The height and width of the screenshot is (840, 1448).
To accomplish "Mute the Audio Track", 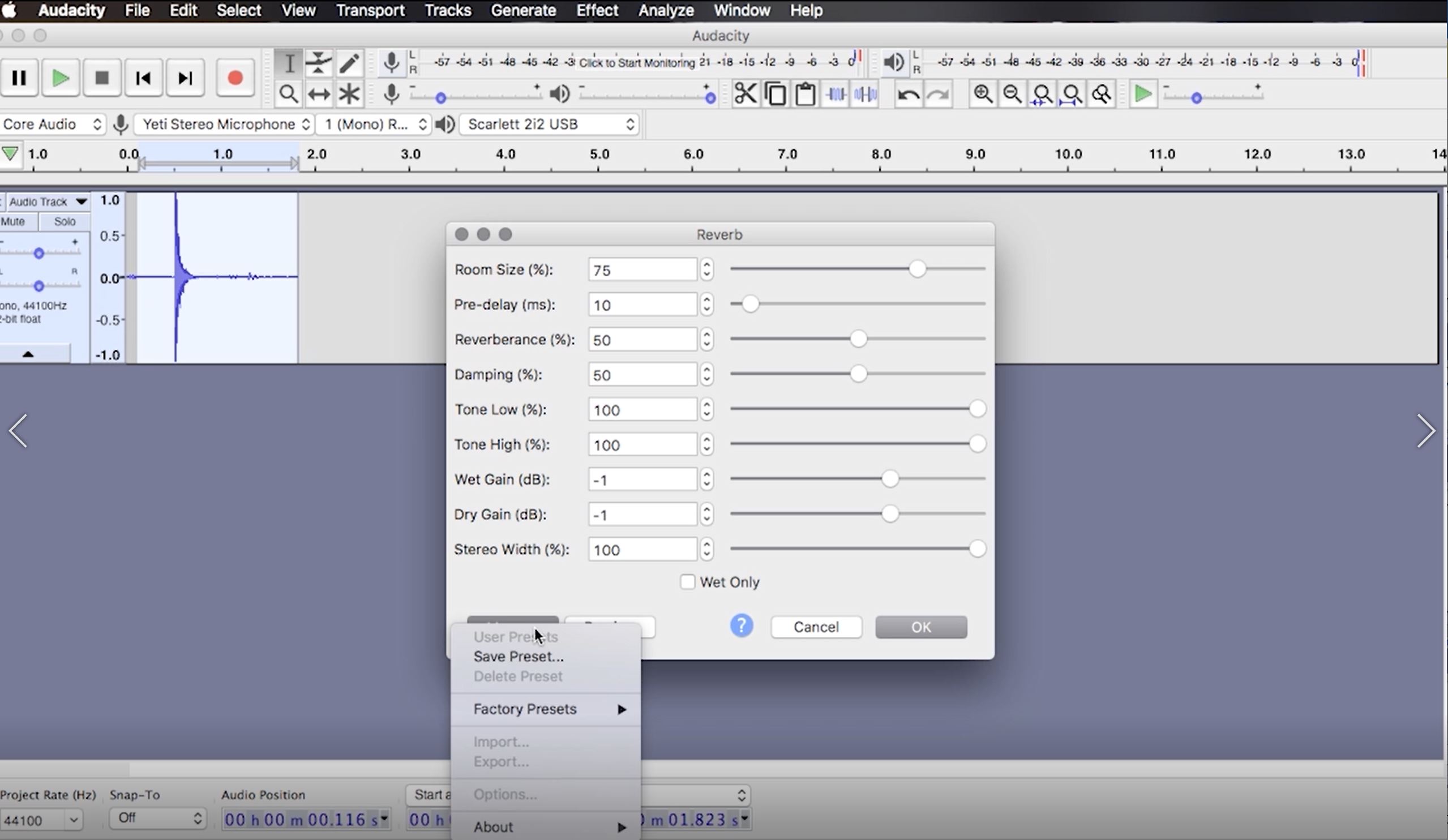I will 14,221.
